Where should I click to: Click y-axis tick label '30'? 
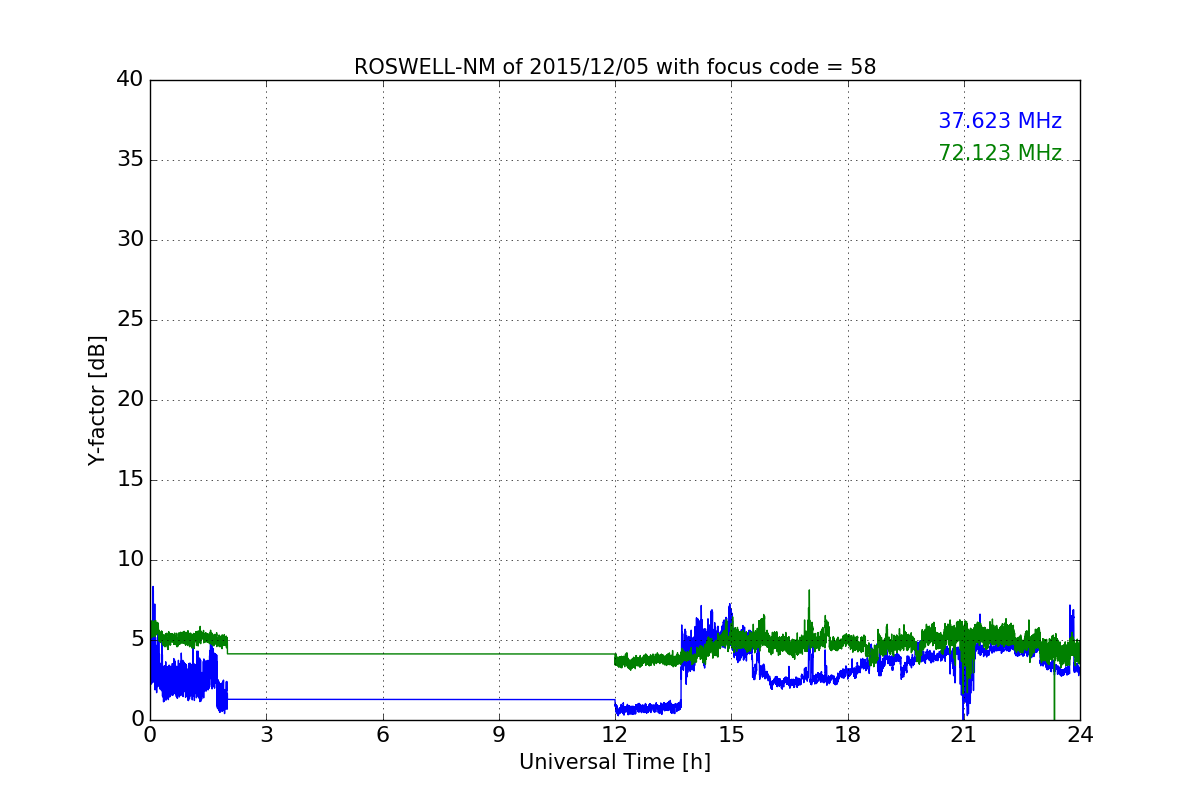[131, 240]
